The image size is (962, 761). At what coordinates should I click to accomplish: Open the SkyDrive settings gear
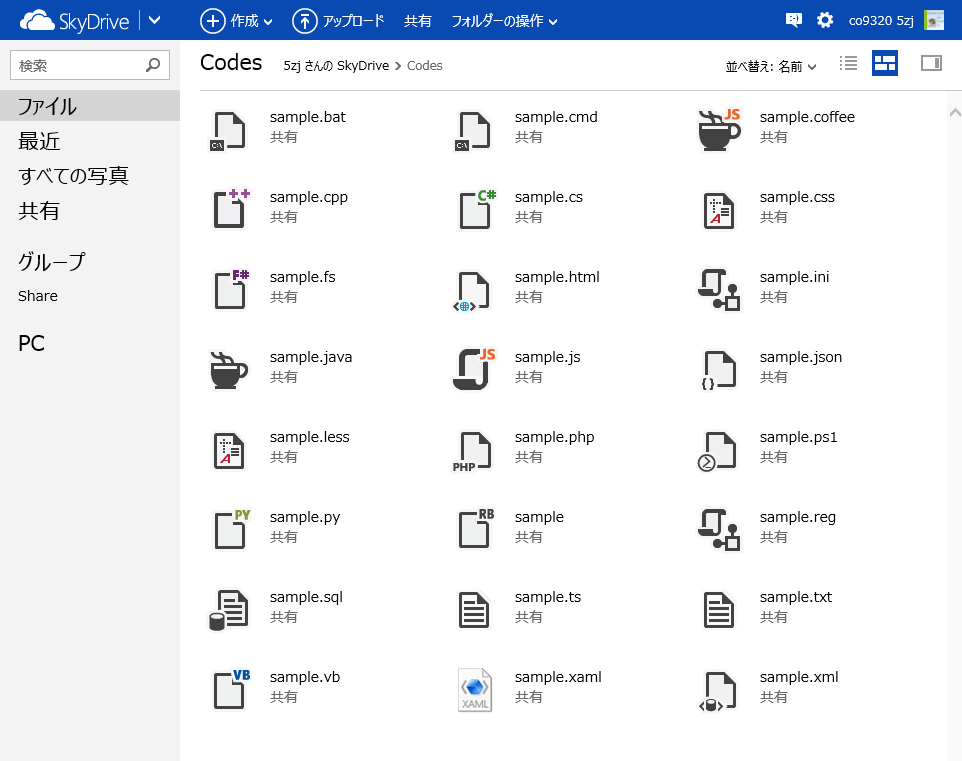tap(825, 19)
